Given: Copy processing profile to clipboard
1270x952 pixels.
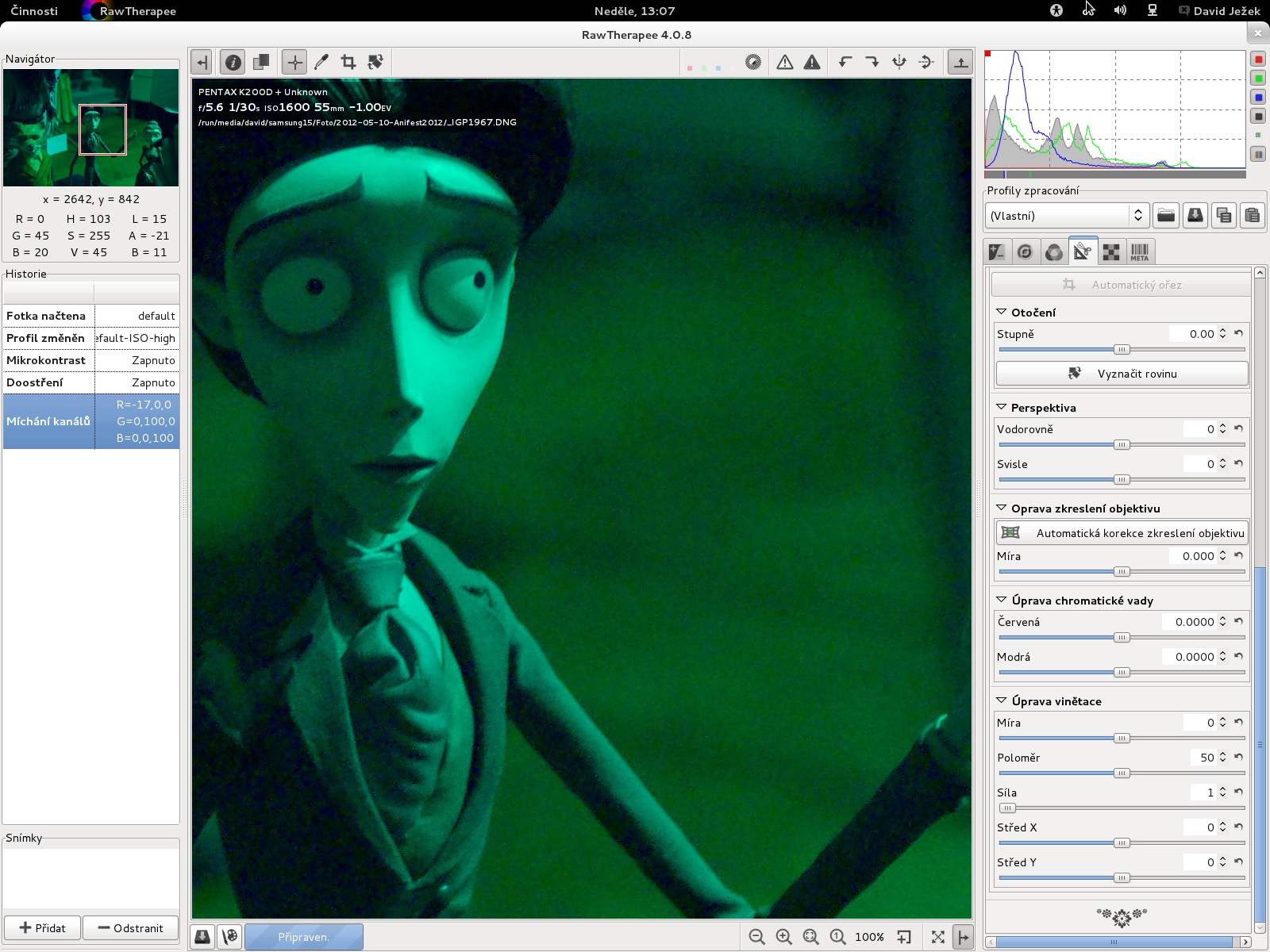Looking at the screenshot, I should tap(1224, 216).
